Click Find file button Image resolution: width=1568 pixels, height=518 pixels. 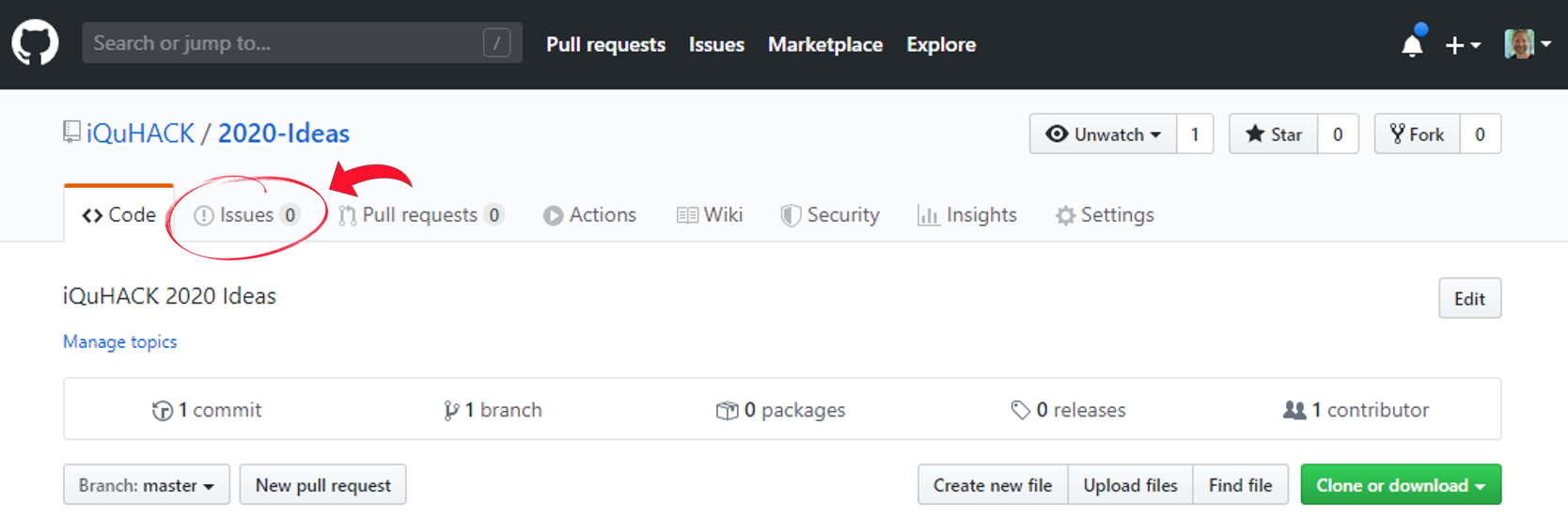pos(1240,485)
